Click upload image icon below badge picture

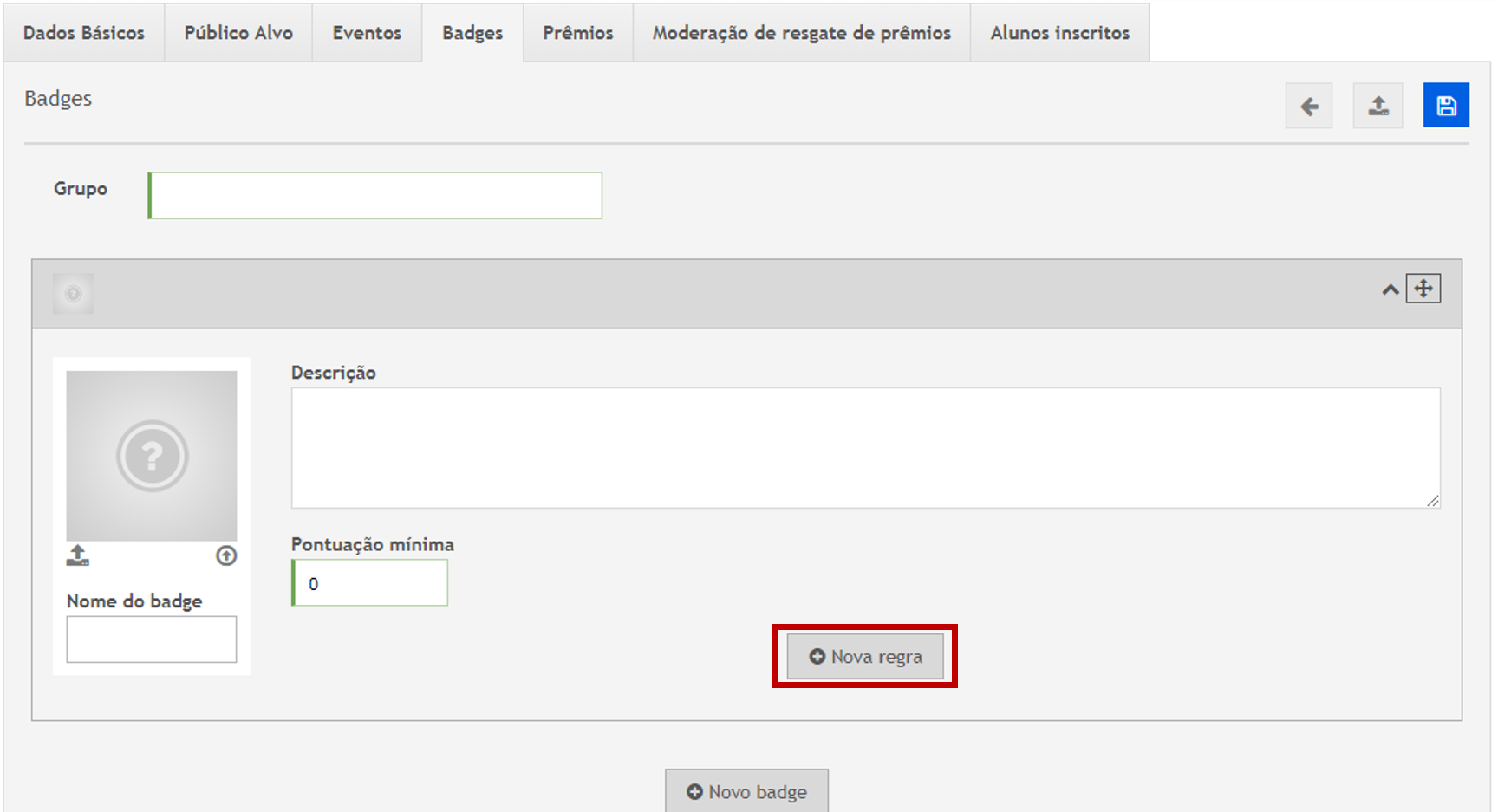click(x=78, y=555)
